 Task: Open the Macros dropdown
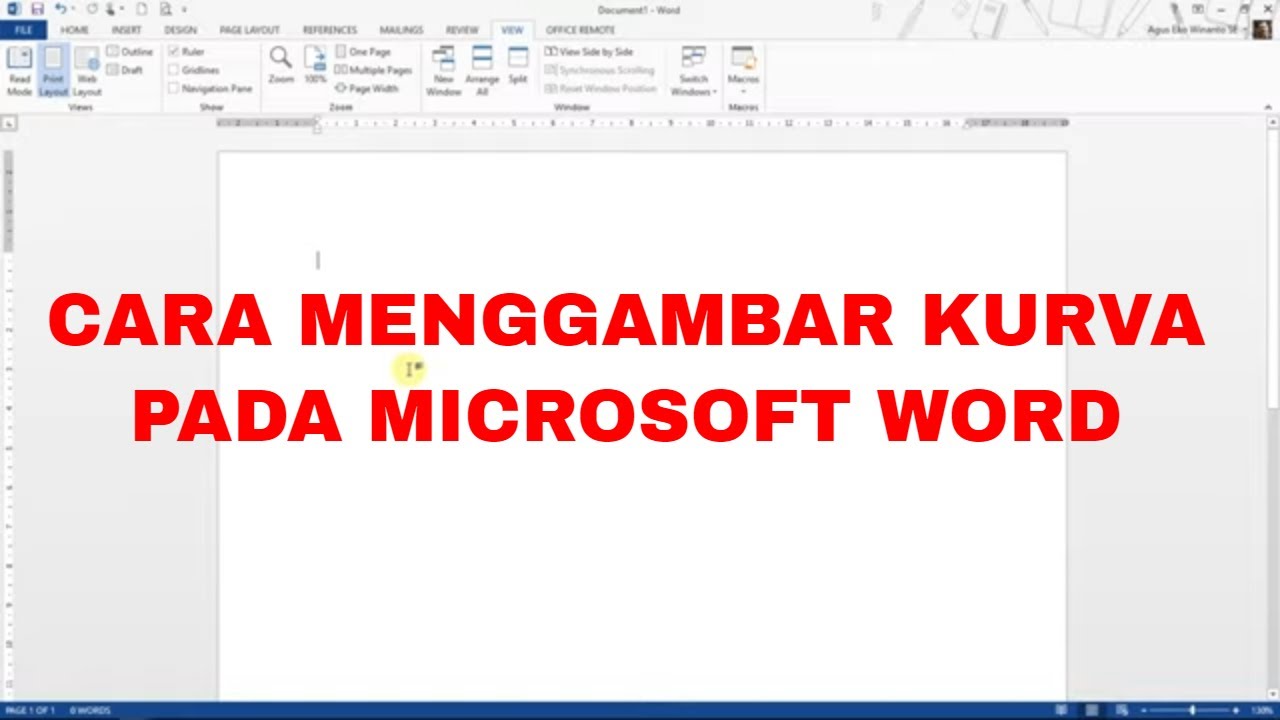point(743,71)
